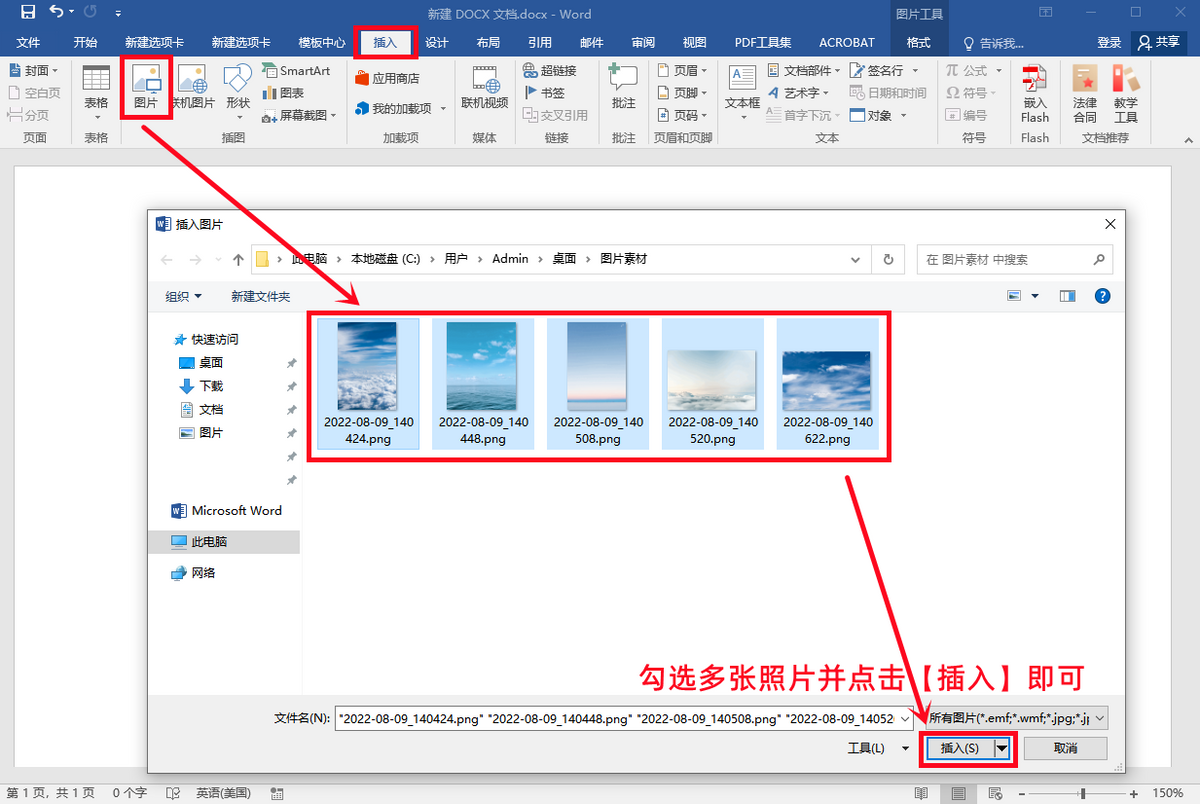Select thumbnail 2022-08-09_140508.png

pos(597,383)
